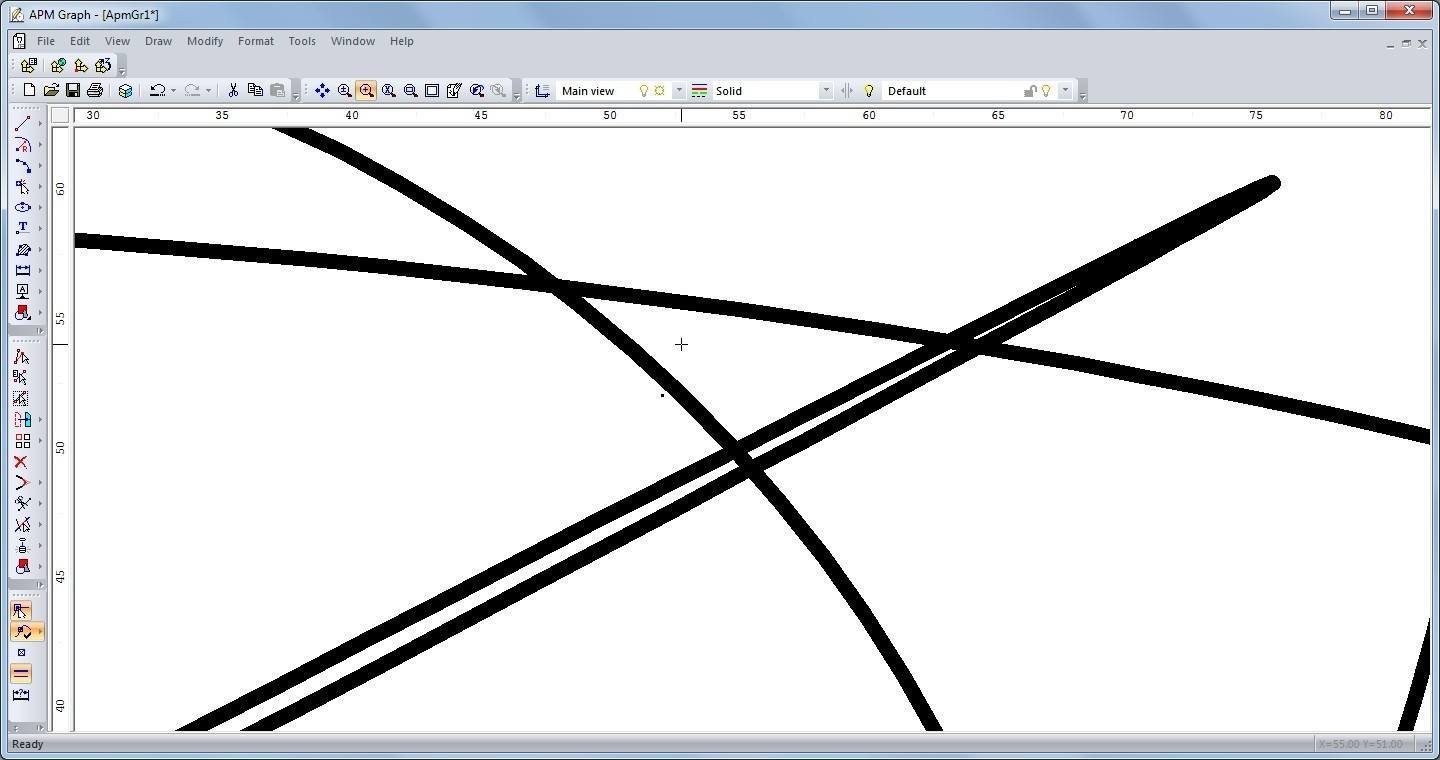Click the 3D box icon beside Print
This screenshot has width=1440, height=760.
point(125,90)
